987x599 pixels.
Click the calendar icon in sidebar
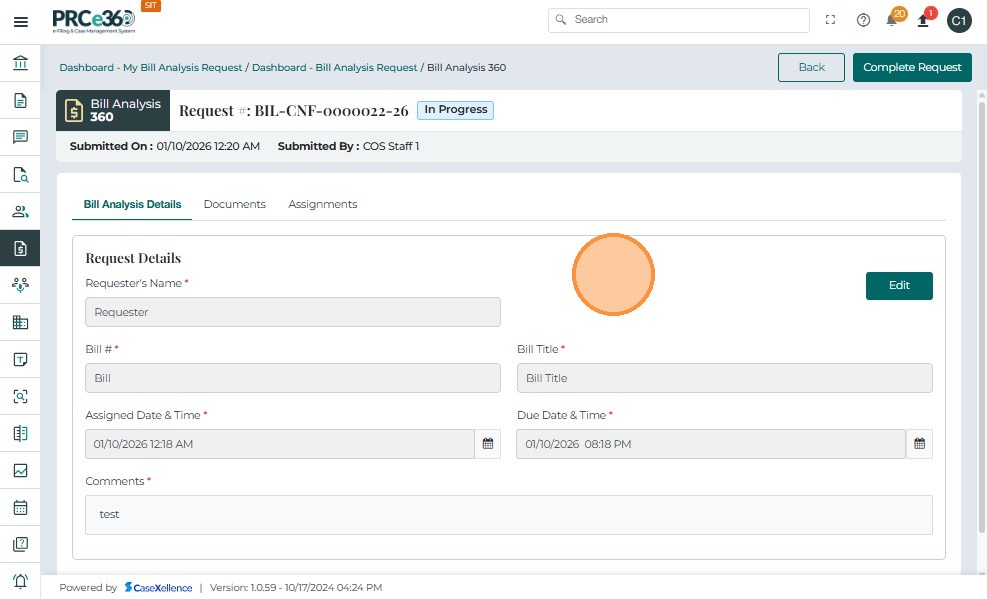point(20,507)
